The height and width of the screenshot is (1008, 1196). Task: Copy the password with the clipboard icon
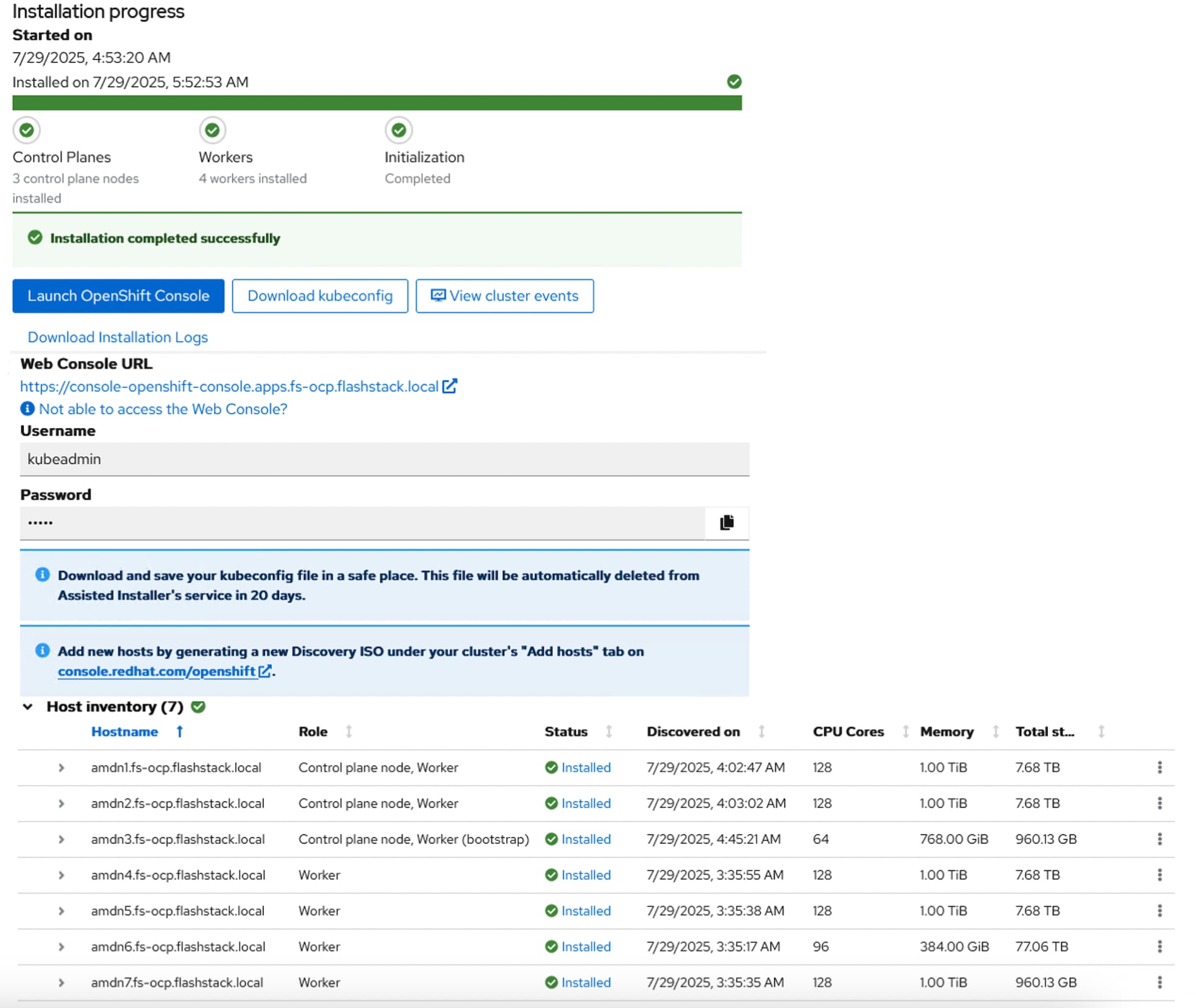(726, 523)
